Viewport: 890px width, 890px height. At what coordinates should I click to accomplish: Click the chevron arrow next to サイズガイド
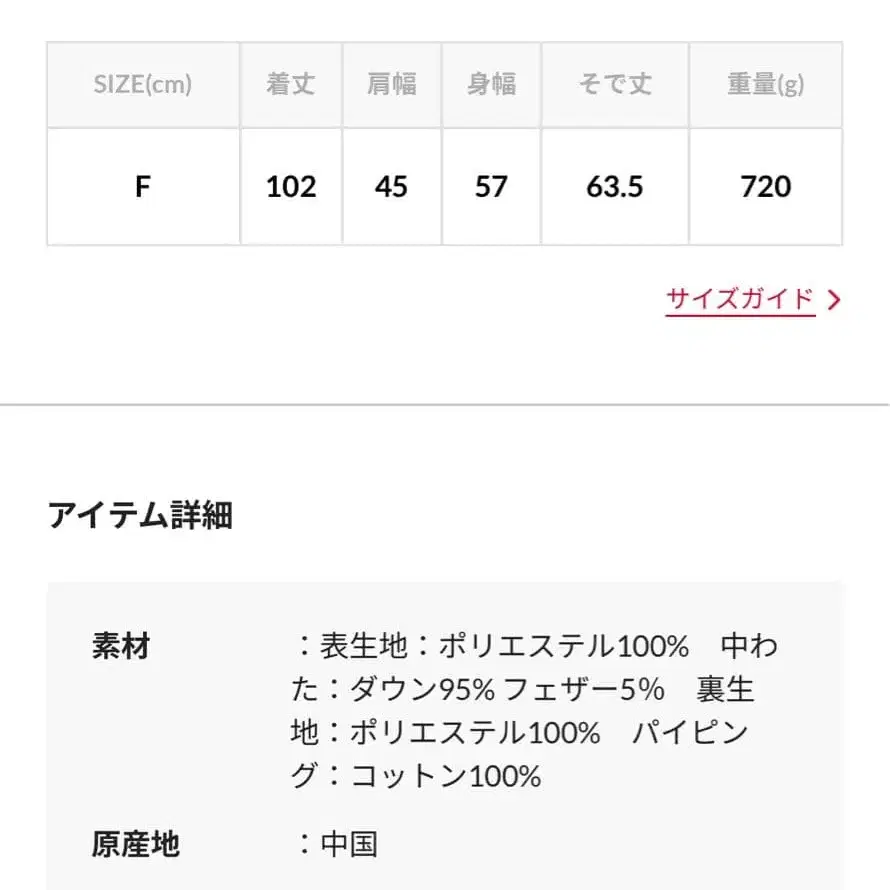coord(833,297)
